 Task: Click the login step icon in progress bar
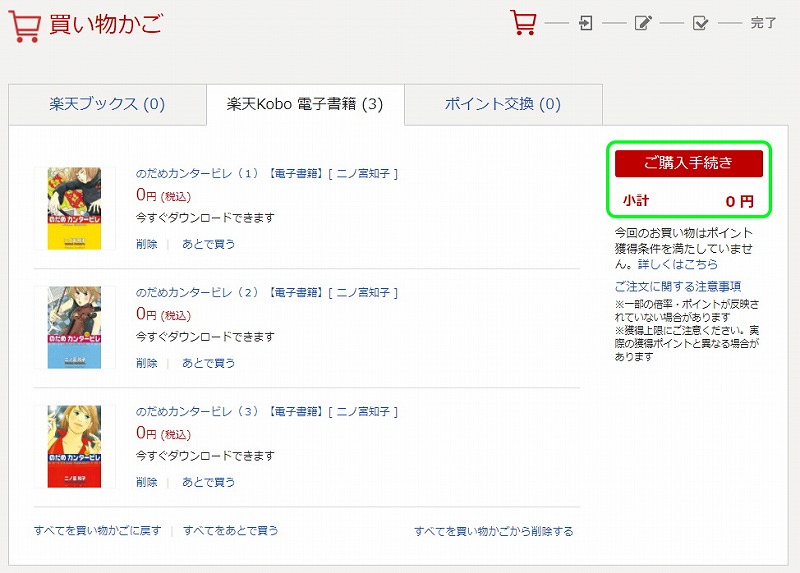(586, 23)
